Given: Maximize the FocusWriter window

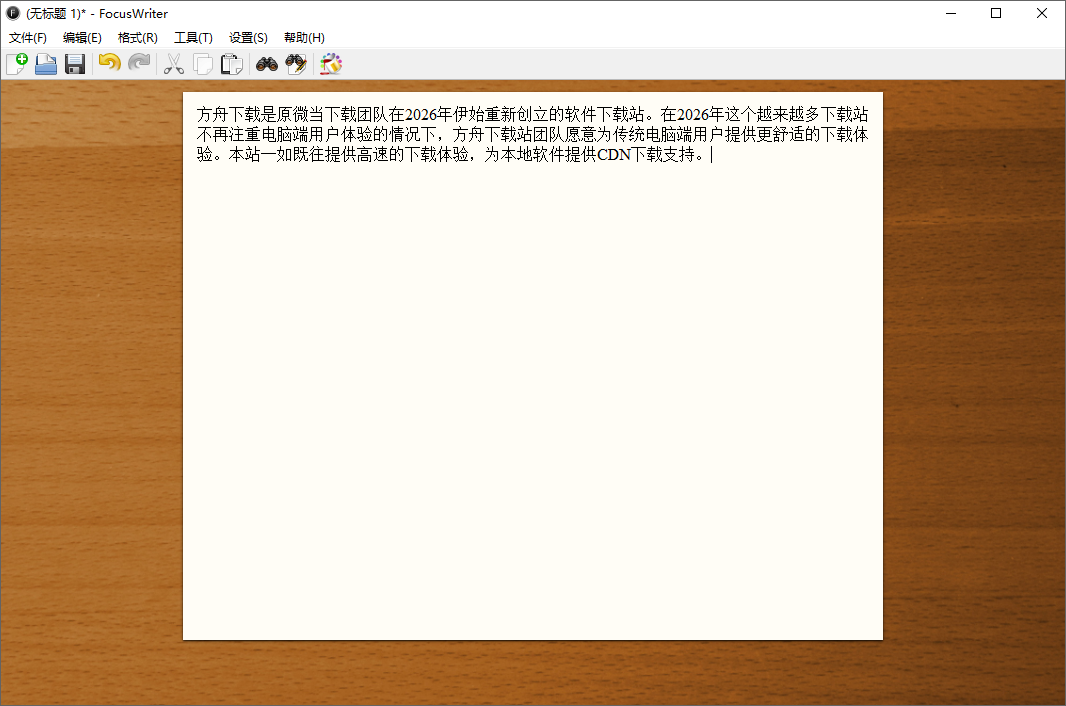Looking at the screenshot, I should [996, 13].
